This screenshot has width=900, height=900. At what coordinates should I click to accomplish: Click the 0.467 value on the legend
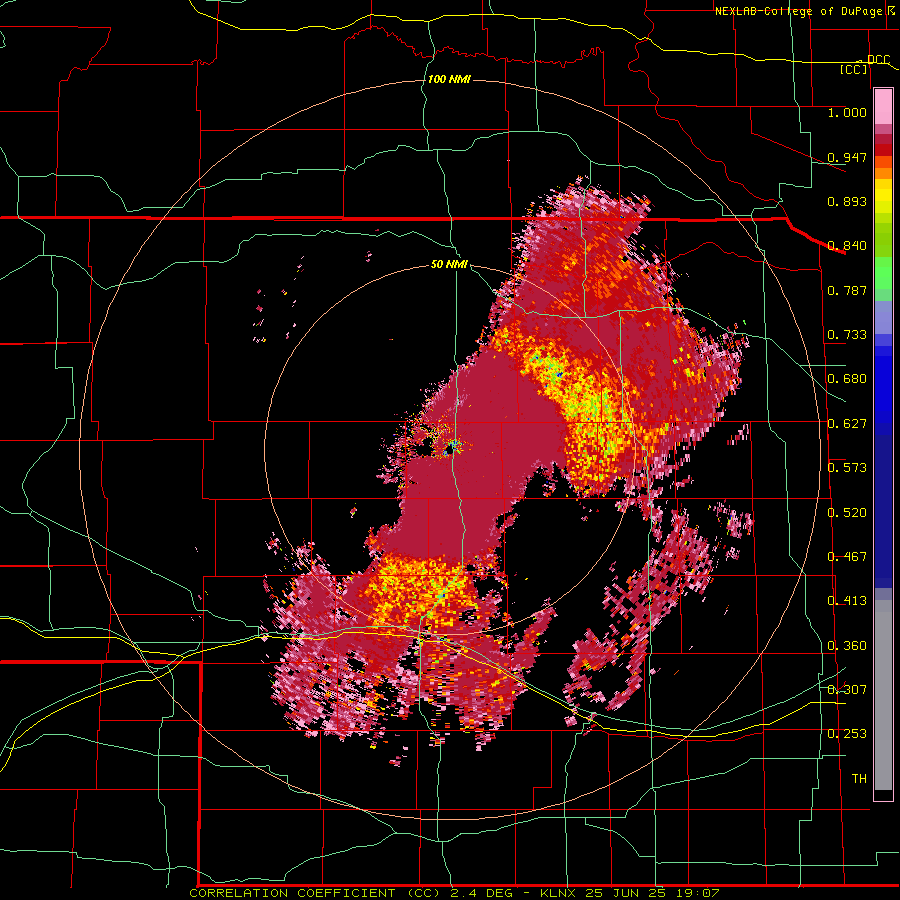coord(847,557)
